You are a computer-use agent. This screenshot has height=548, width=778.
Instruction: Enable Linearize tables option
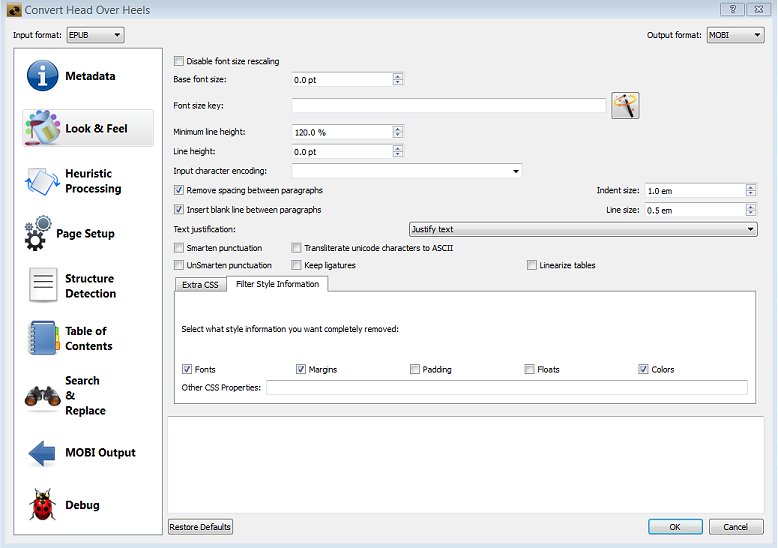tap(532, 265)
